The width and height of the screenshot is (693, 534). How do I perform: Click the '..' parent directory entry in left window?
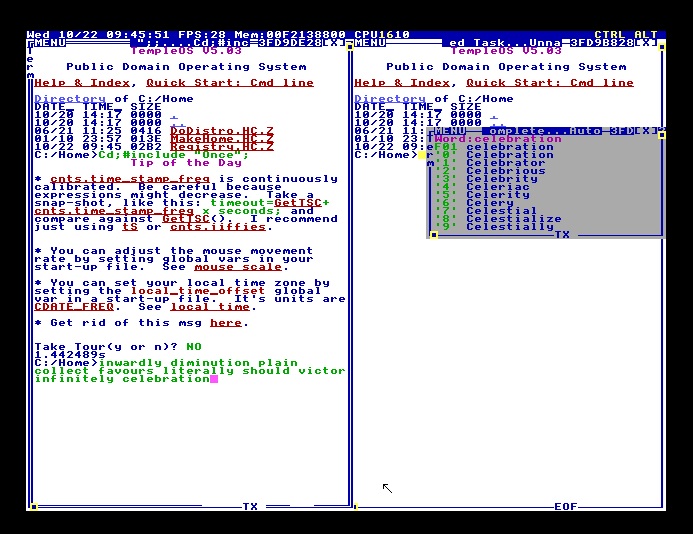pyautogui.click(x=178, y=124)
